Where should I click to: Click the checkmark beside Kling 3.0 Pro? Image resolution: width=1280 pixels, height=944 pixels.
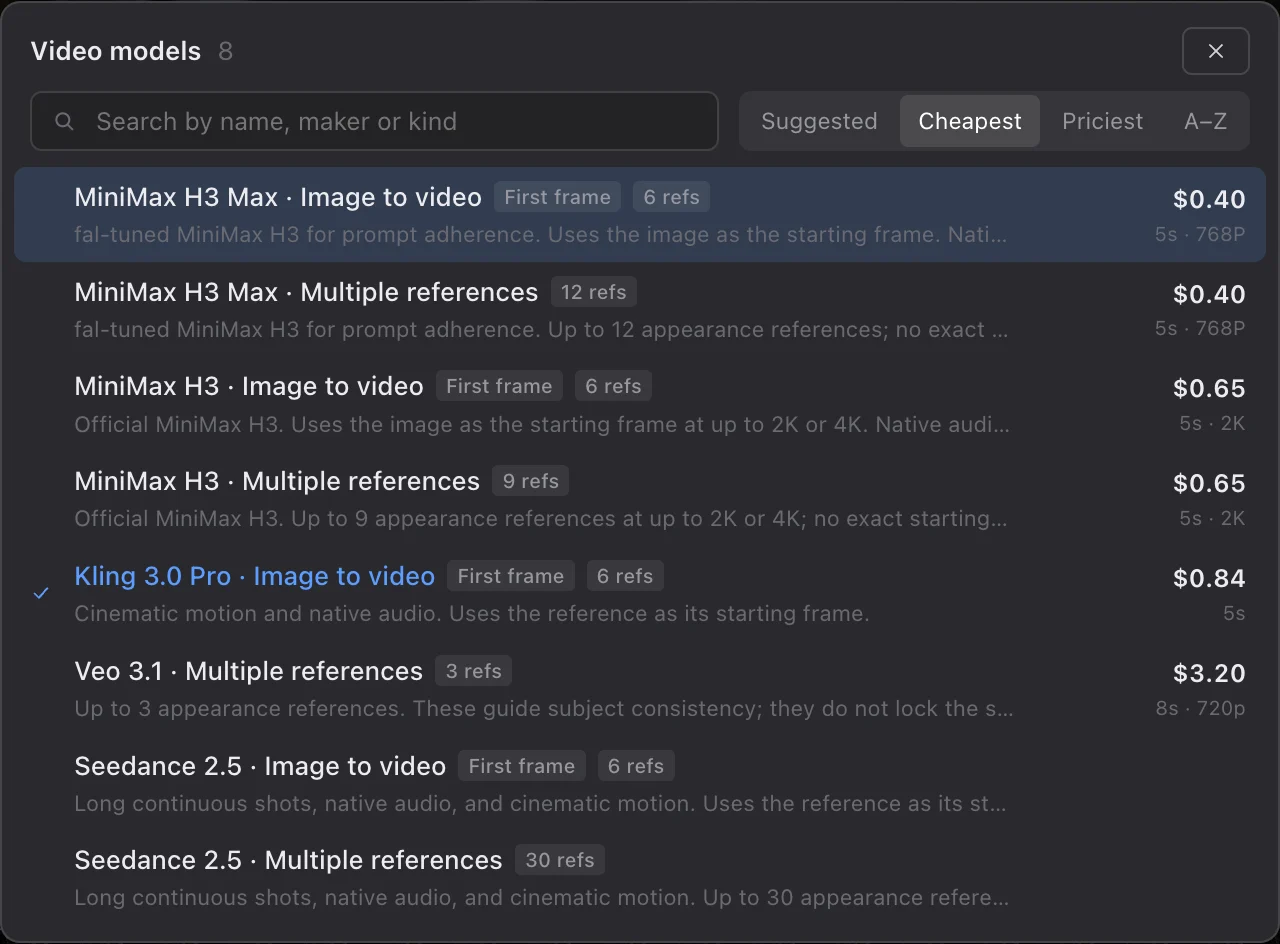41,593
